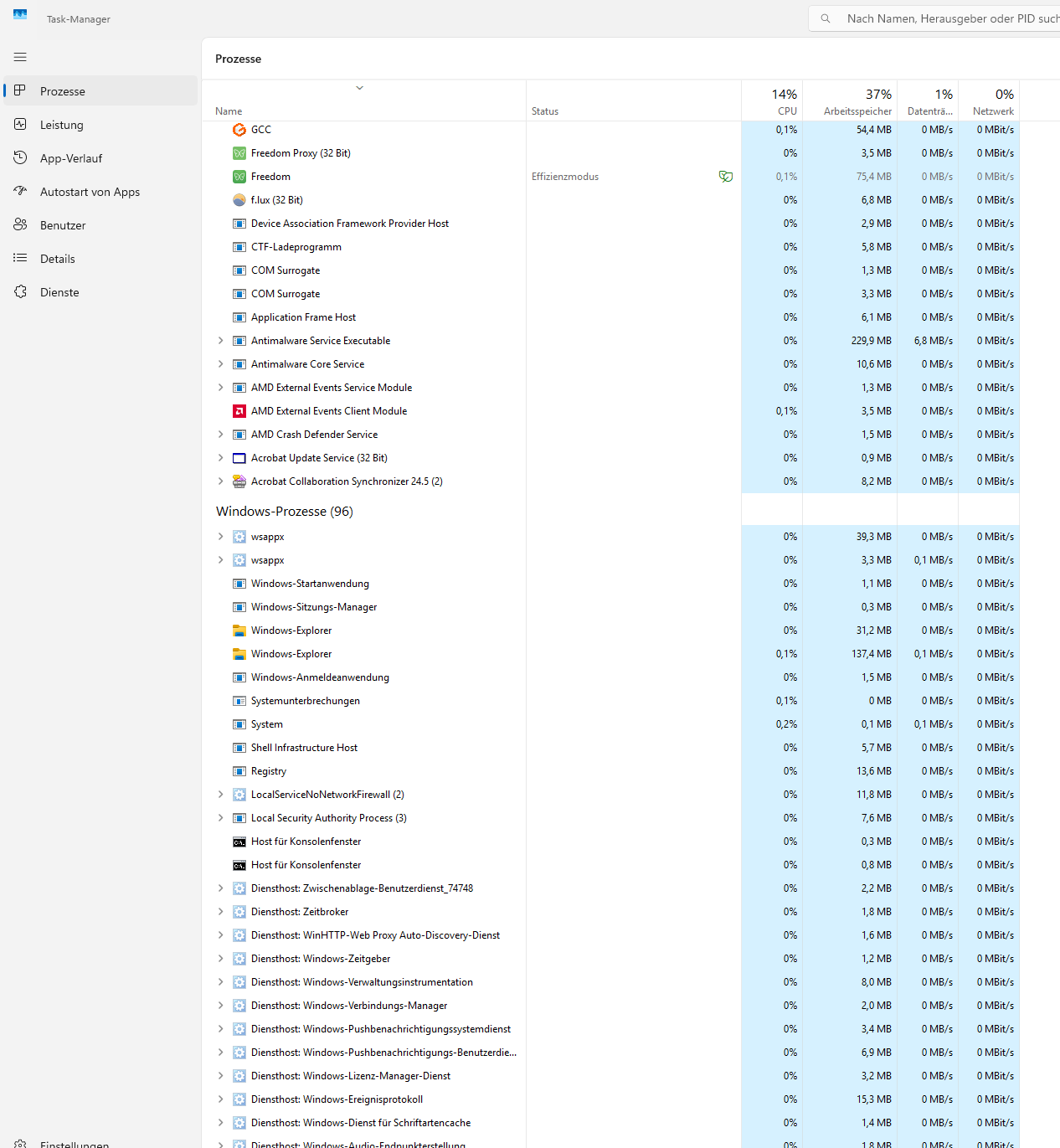Click the Acrobat Update Service icon
Screen dimensions: 1060x1148
[239, 458]
